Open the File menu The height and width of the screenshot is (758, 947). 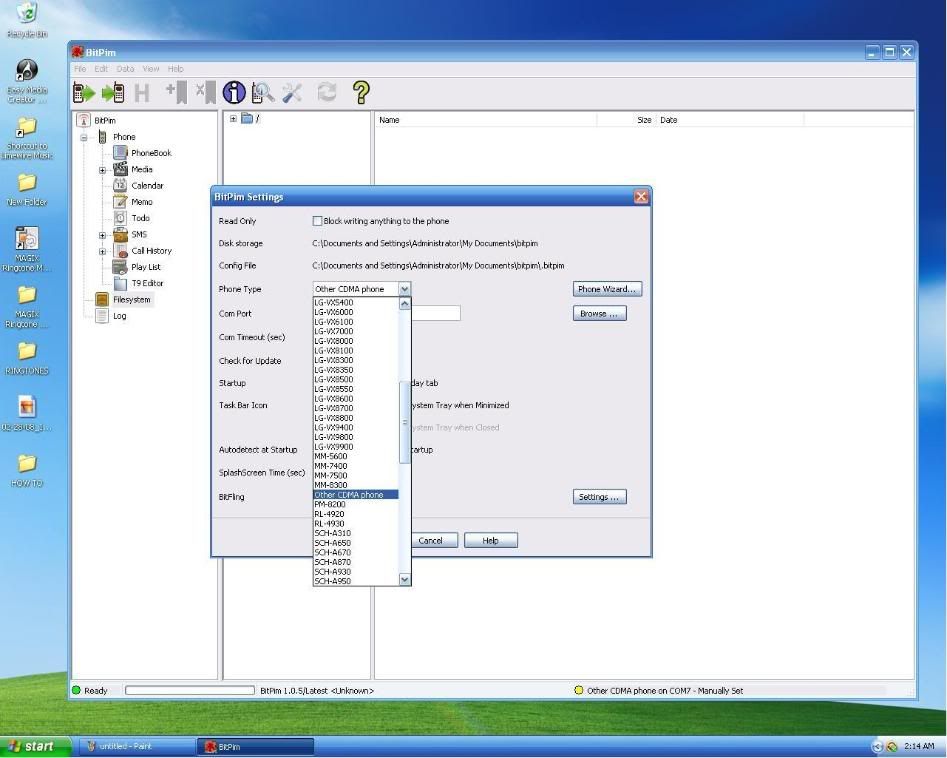point(80,69)
